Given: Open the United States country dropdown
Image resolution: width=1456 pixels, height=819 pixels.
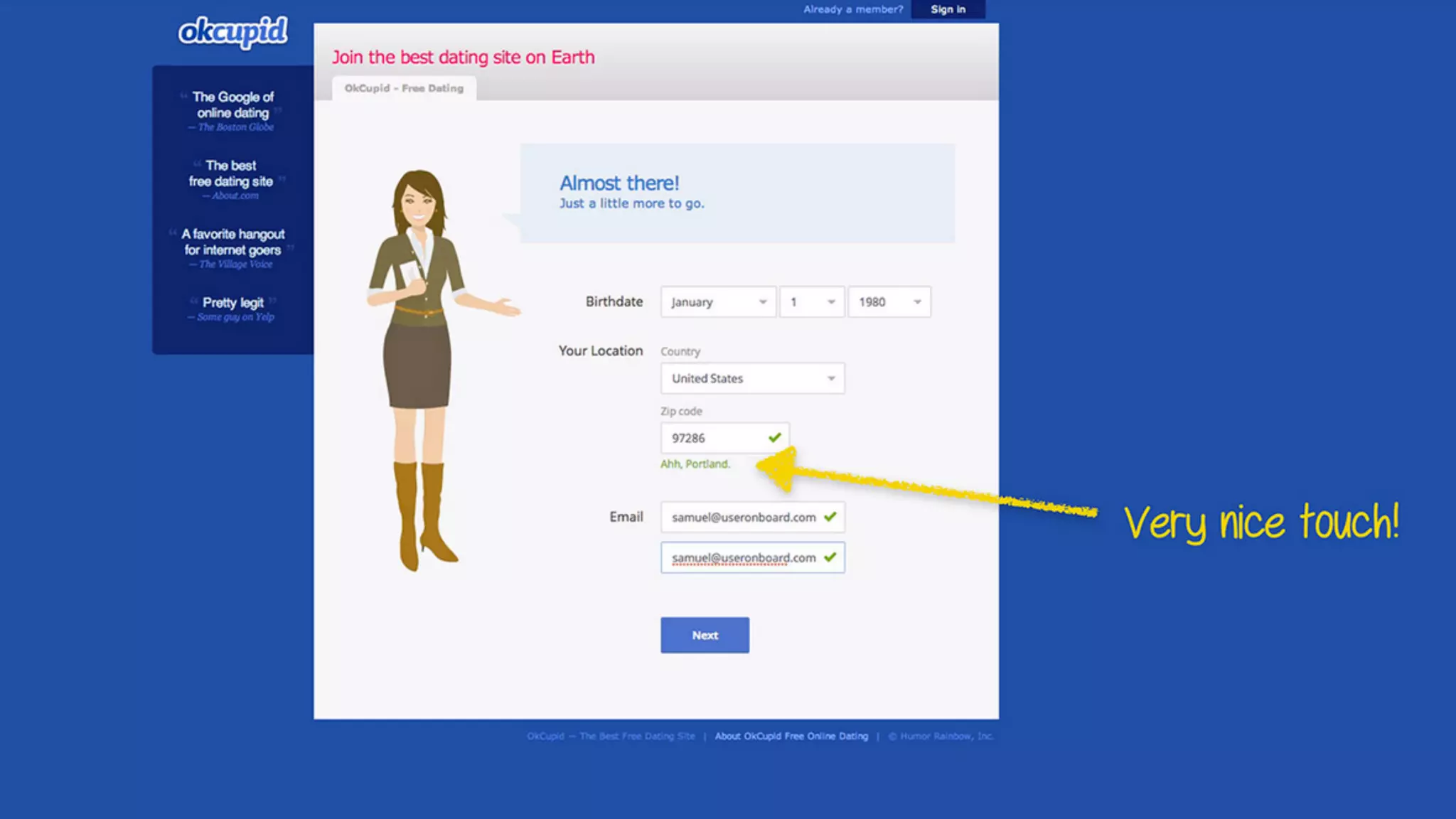Looking at the screenshot, I should pos(752,378).
